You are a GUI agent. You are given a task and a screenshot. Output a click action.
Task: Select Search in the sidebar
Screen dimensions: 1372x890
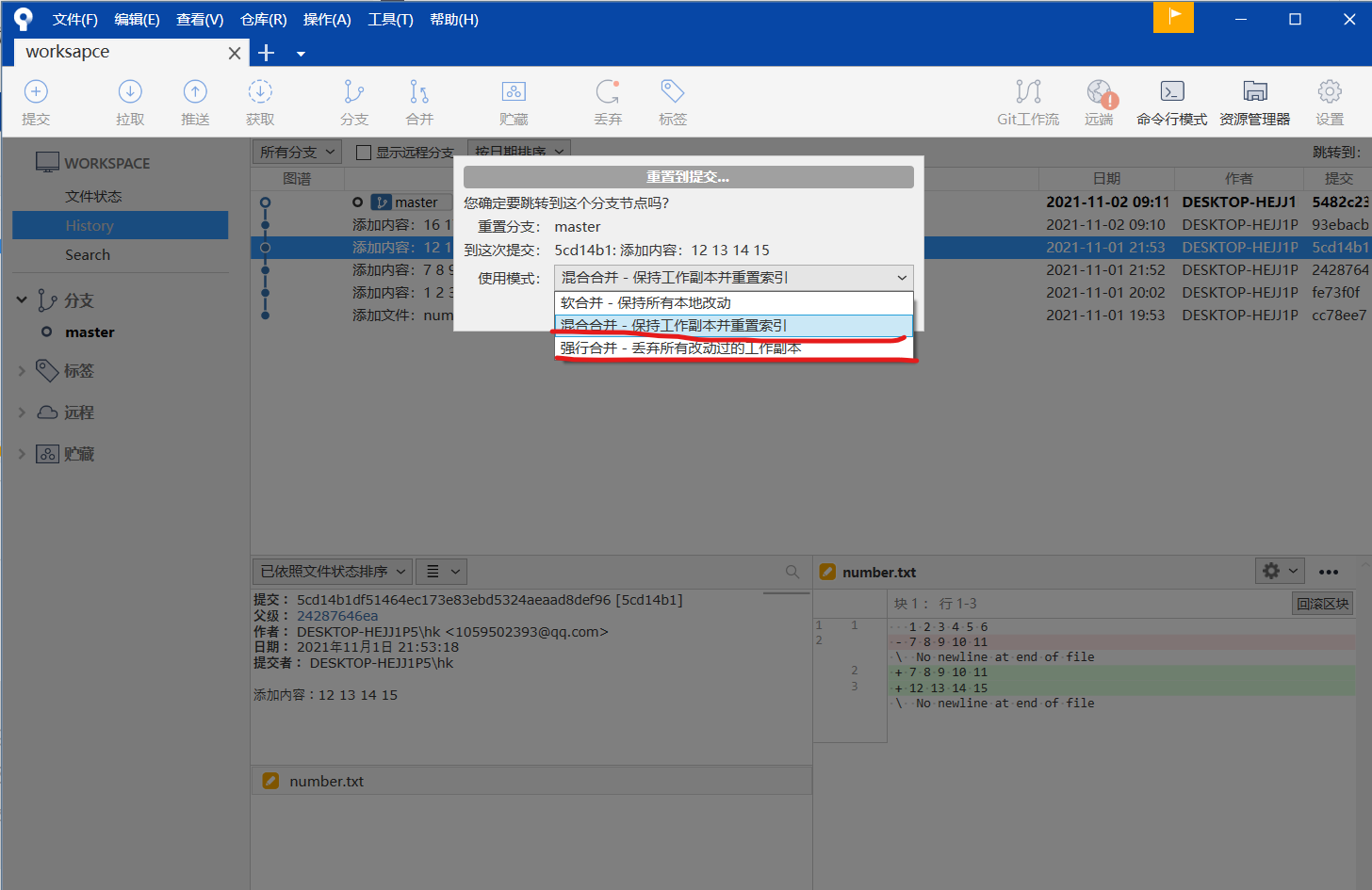[x=88, y=254]
